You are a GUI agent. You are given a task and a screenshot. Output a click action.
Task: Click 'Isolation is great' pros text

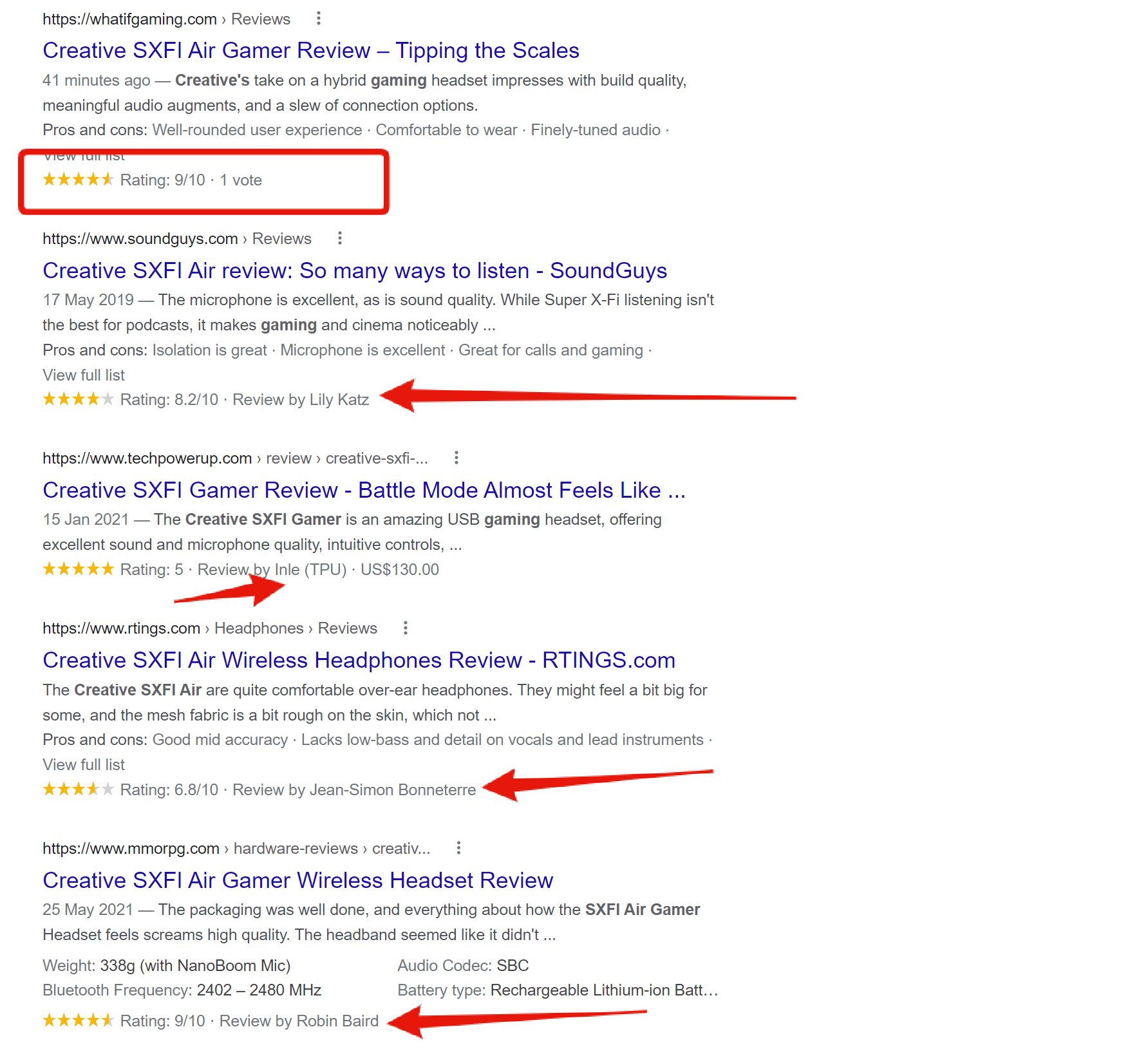click(x=209, y=350)
